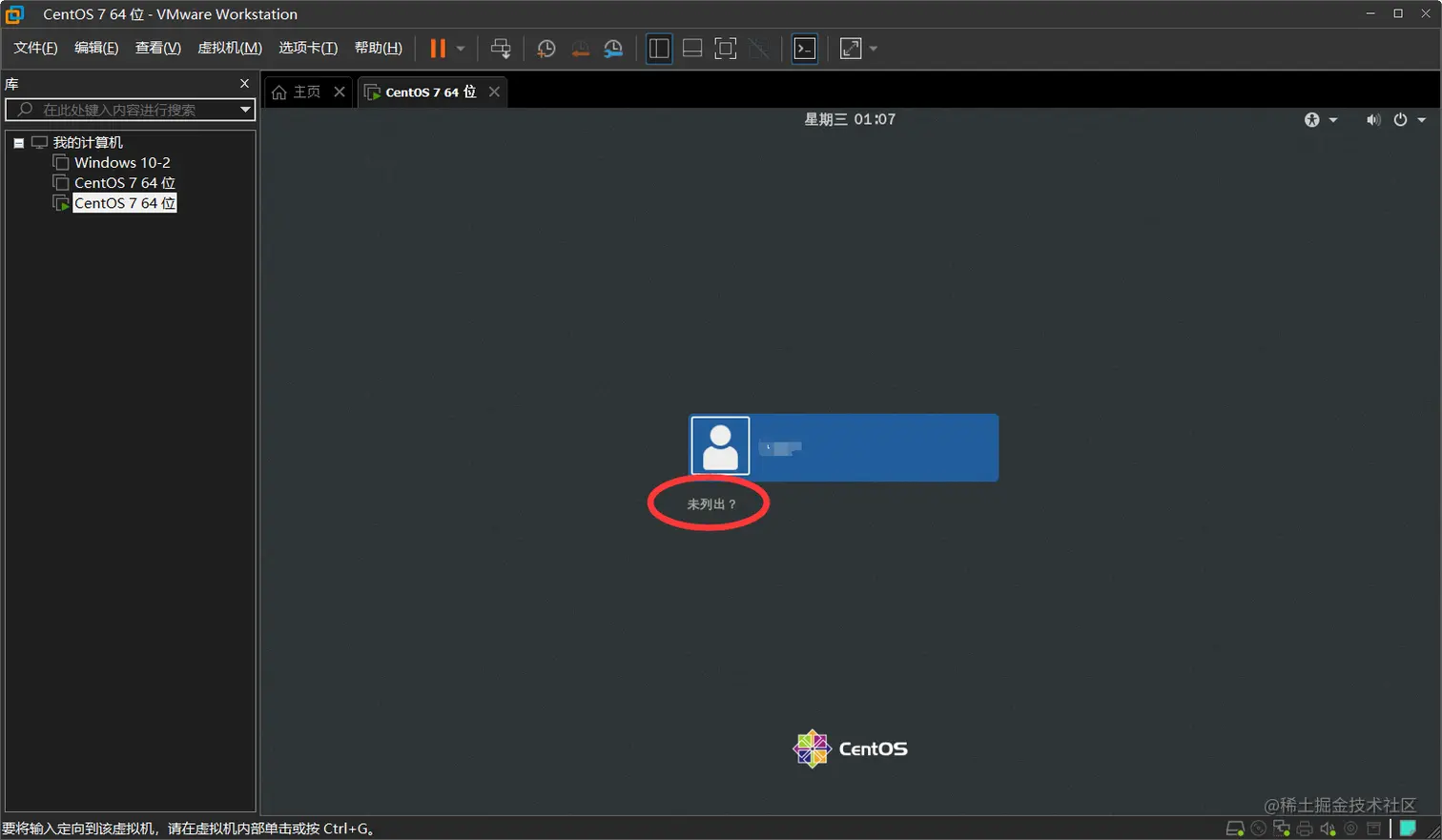Collapse the 我的计算机 tree node
Viewport: 1442px width, 840px height.
click(x=18, y=143)
